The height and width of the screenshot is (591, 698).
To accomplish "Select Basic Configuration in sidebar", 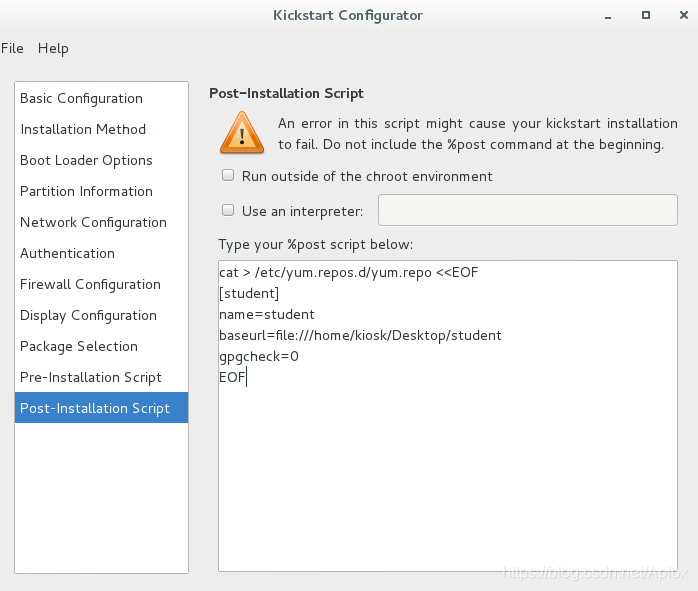I will (82, 98).
